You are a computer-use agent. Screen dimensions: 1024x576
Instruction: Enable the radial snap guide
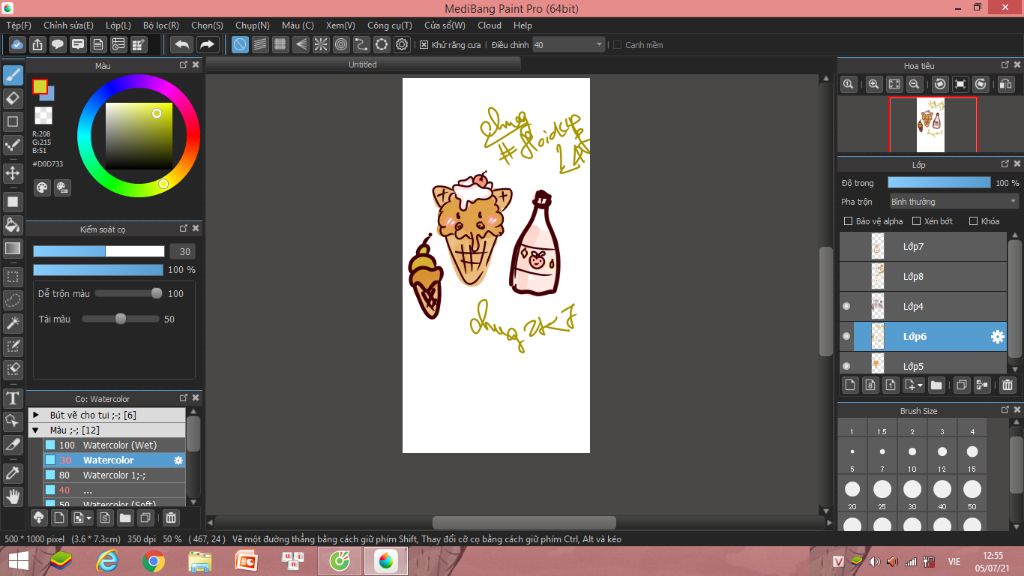321,44
